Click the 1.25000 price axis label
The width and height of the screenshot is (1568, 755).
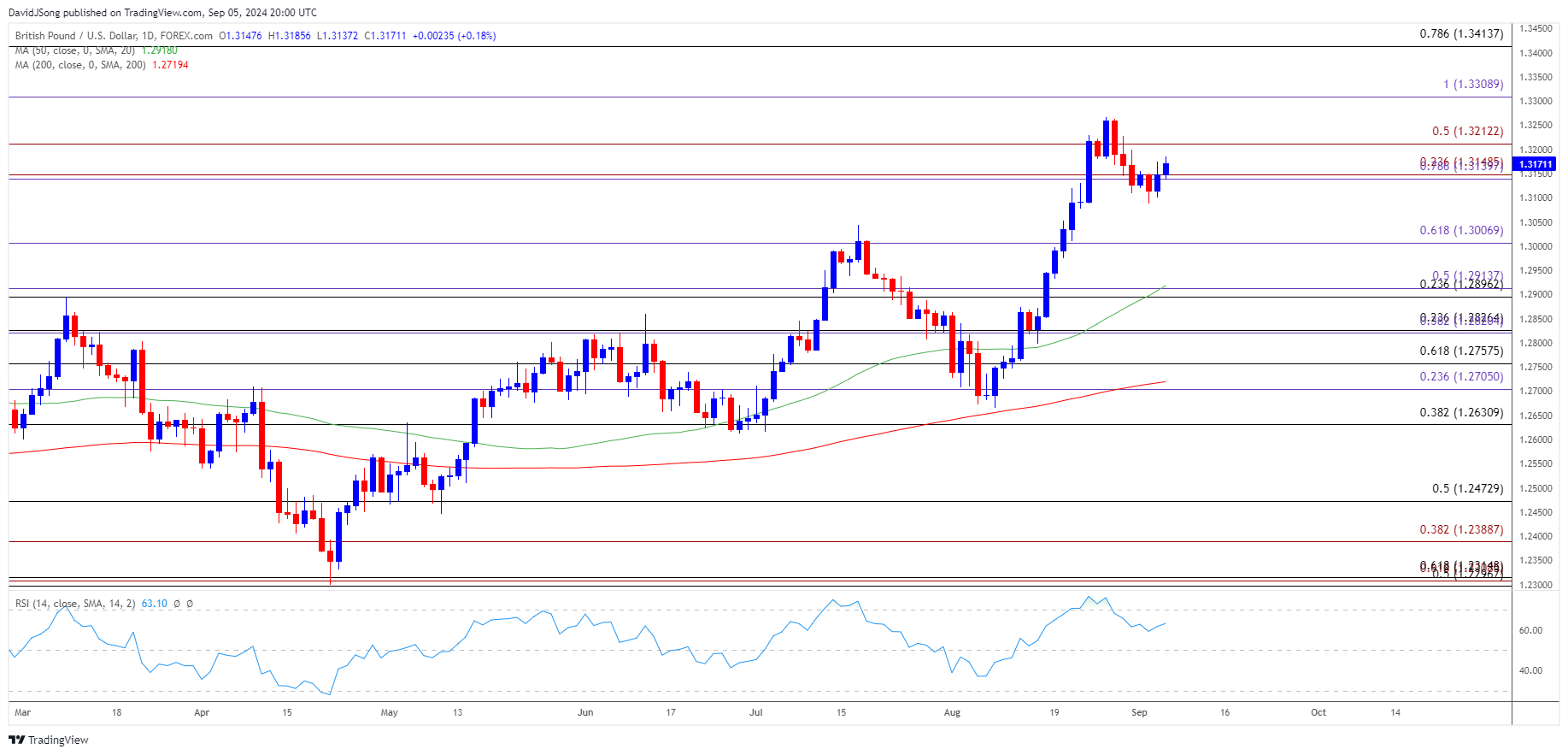click(x=1536, y=488)
